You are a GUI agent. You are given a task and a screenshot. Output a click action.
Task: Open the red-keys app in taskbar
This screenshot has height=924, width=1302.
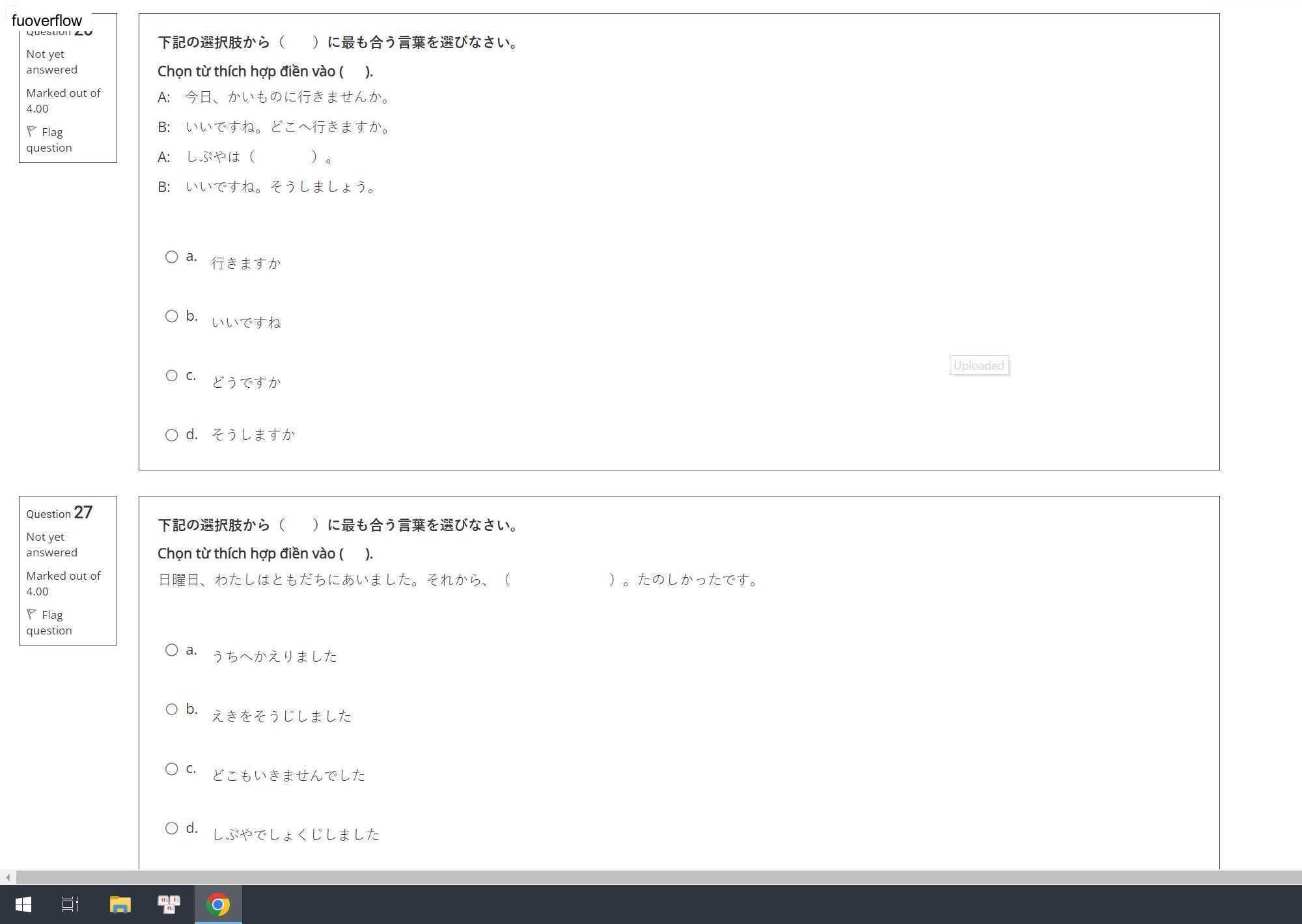pos(169,904)
